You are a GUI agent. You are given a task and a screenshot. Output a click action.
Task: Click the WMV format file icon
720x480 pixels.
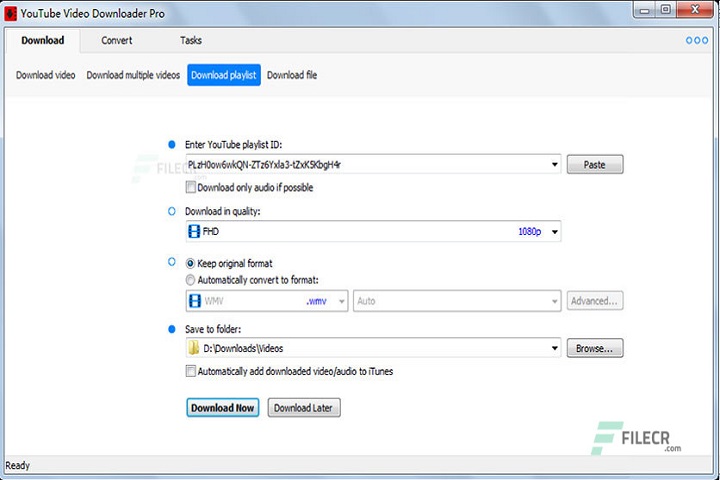[194, 300]
